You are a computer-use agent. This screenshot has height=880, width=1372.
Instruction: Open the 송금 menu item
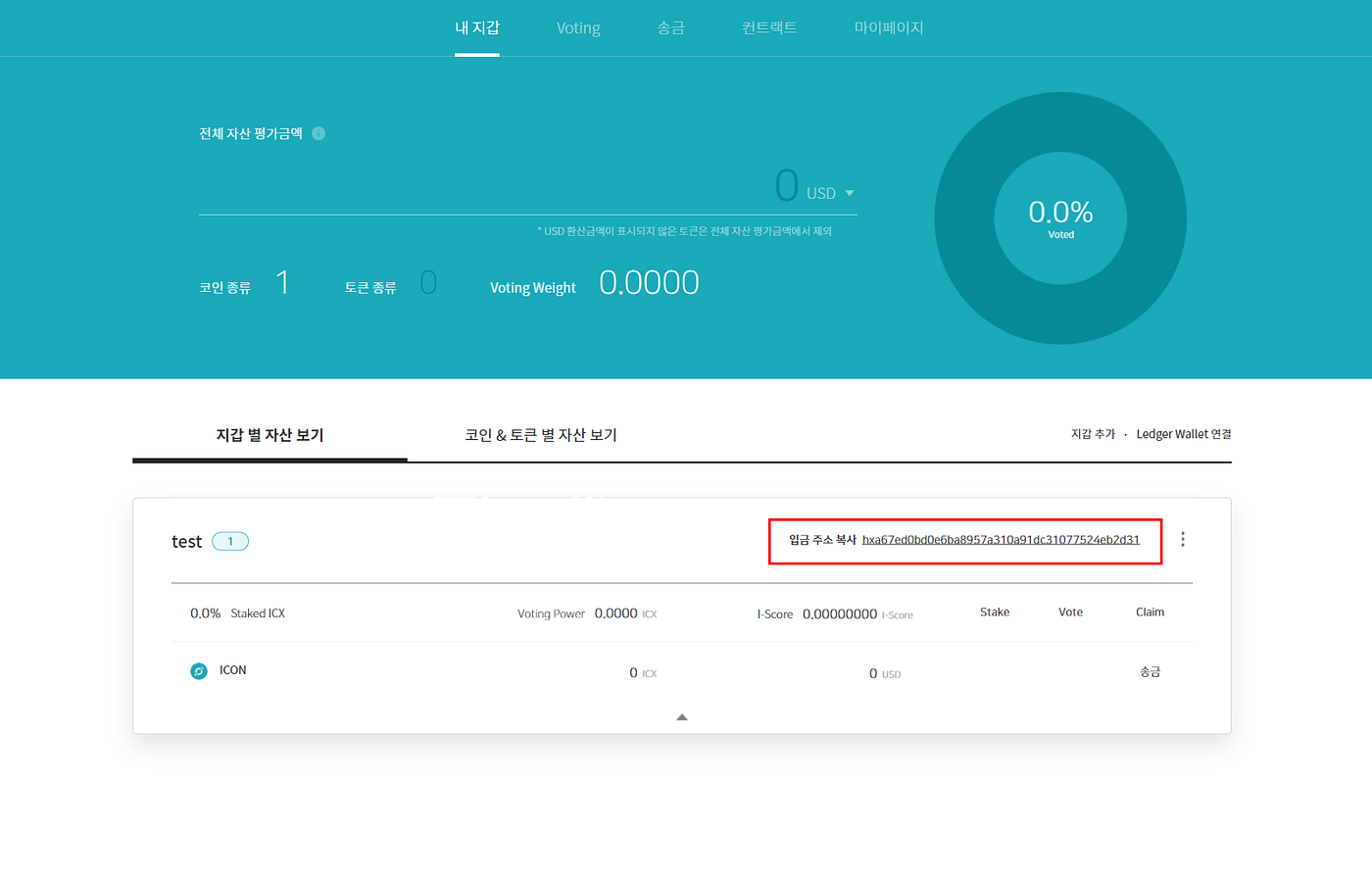(x=671, y=27)
